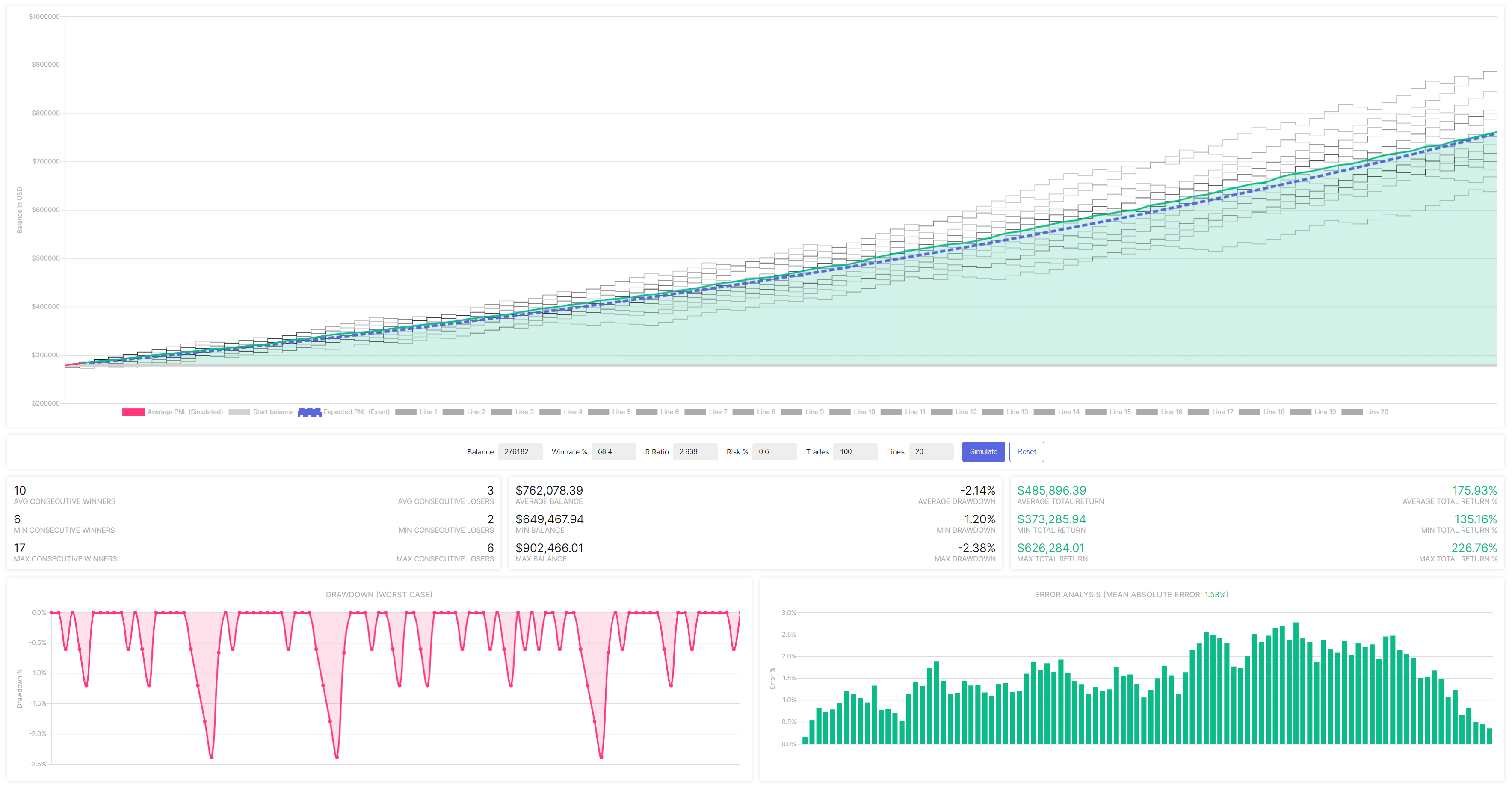Click the $626,284.01 max total return

pos(1050,548)
